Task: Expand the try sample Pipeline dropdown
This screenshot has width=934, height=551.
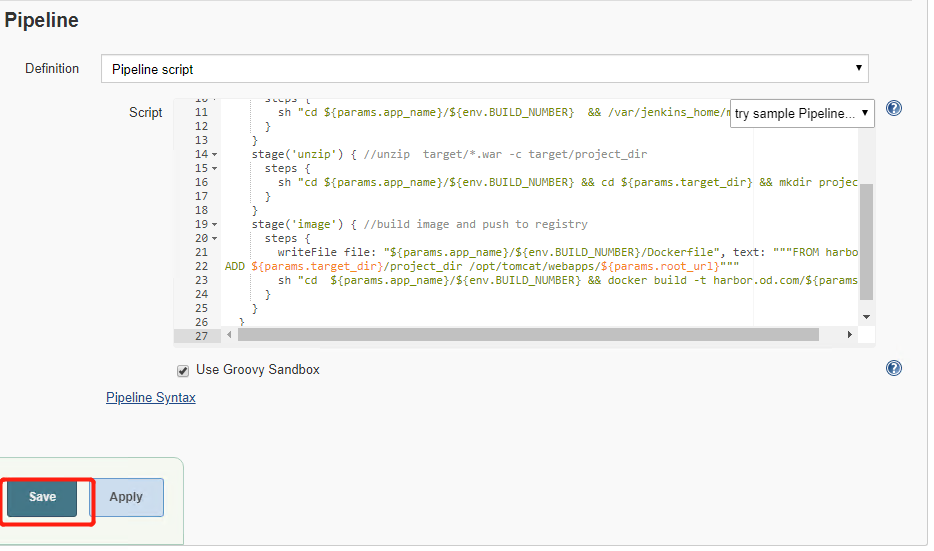Action: pyautogui.click(x=802, y=113)
